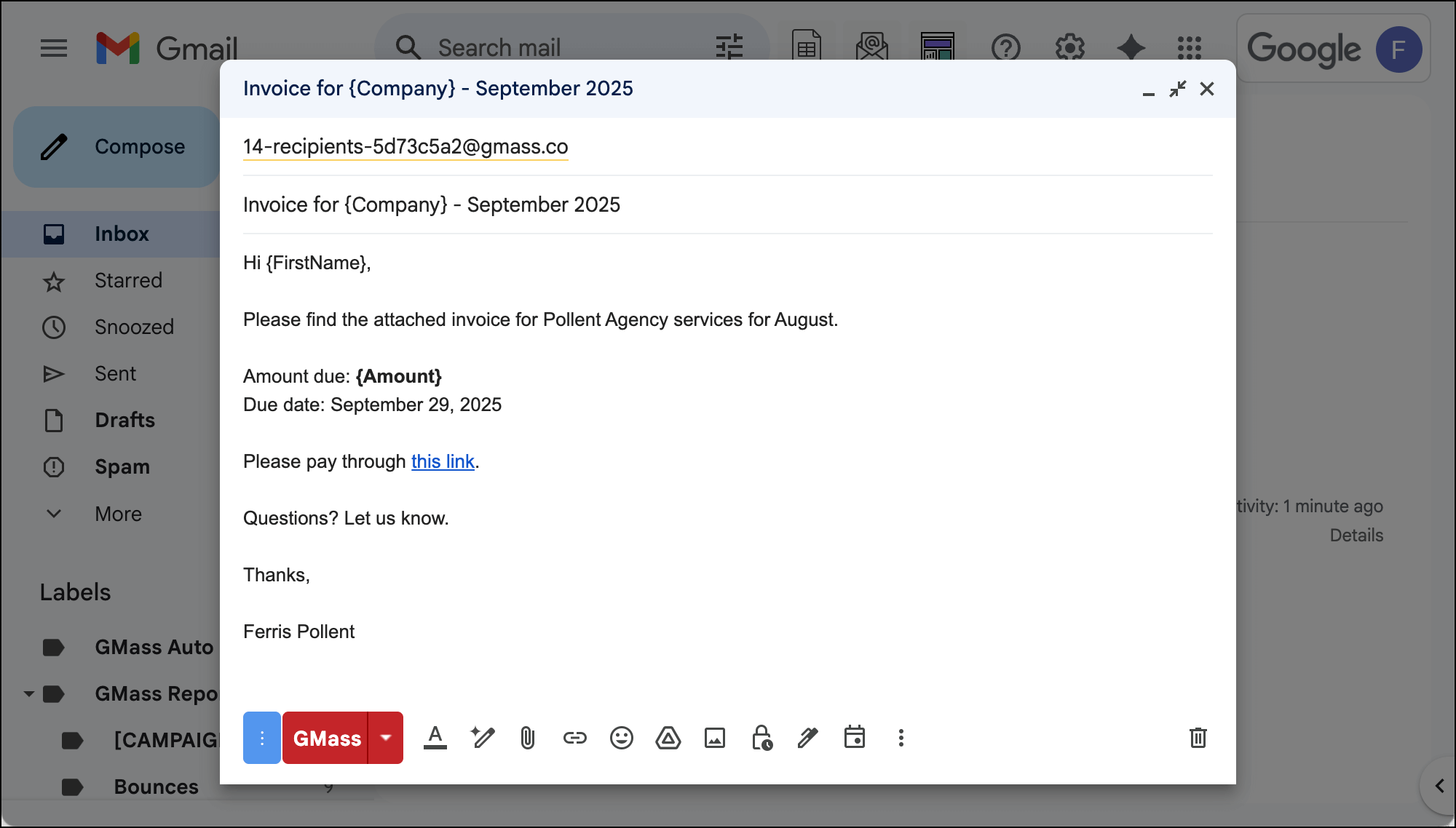Image resolution: width=1456 pixels, height=828 pixels.
Task: Open the calendar scheduling icon
Action: coord(854,738)
